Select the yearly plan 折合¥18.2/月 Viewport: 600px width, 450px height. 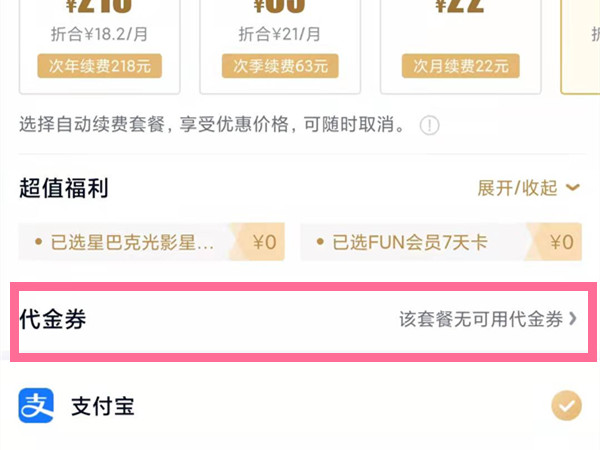point(100,35)
